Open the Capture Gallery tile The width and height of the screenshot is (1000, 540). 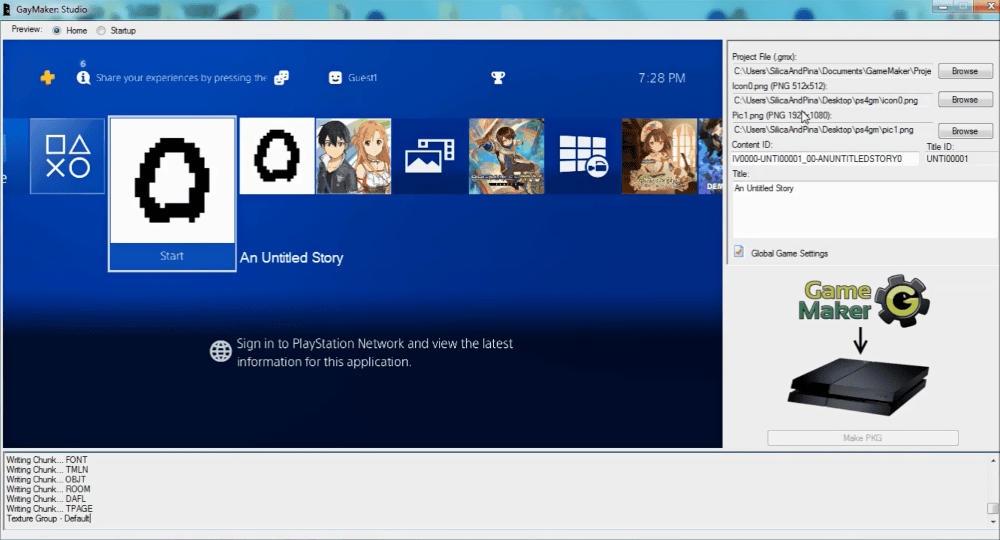point(429,156)
